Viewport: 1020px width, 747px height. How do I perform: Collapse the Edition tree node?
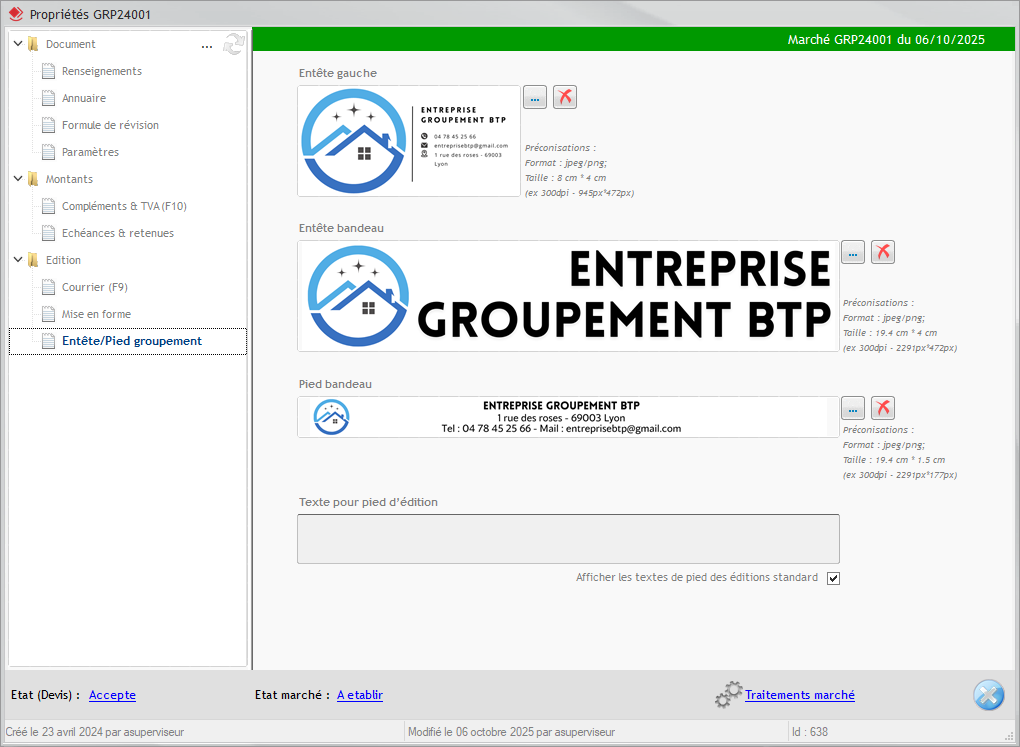tap(18, 260)
